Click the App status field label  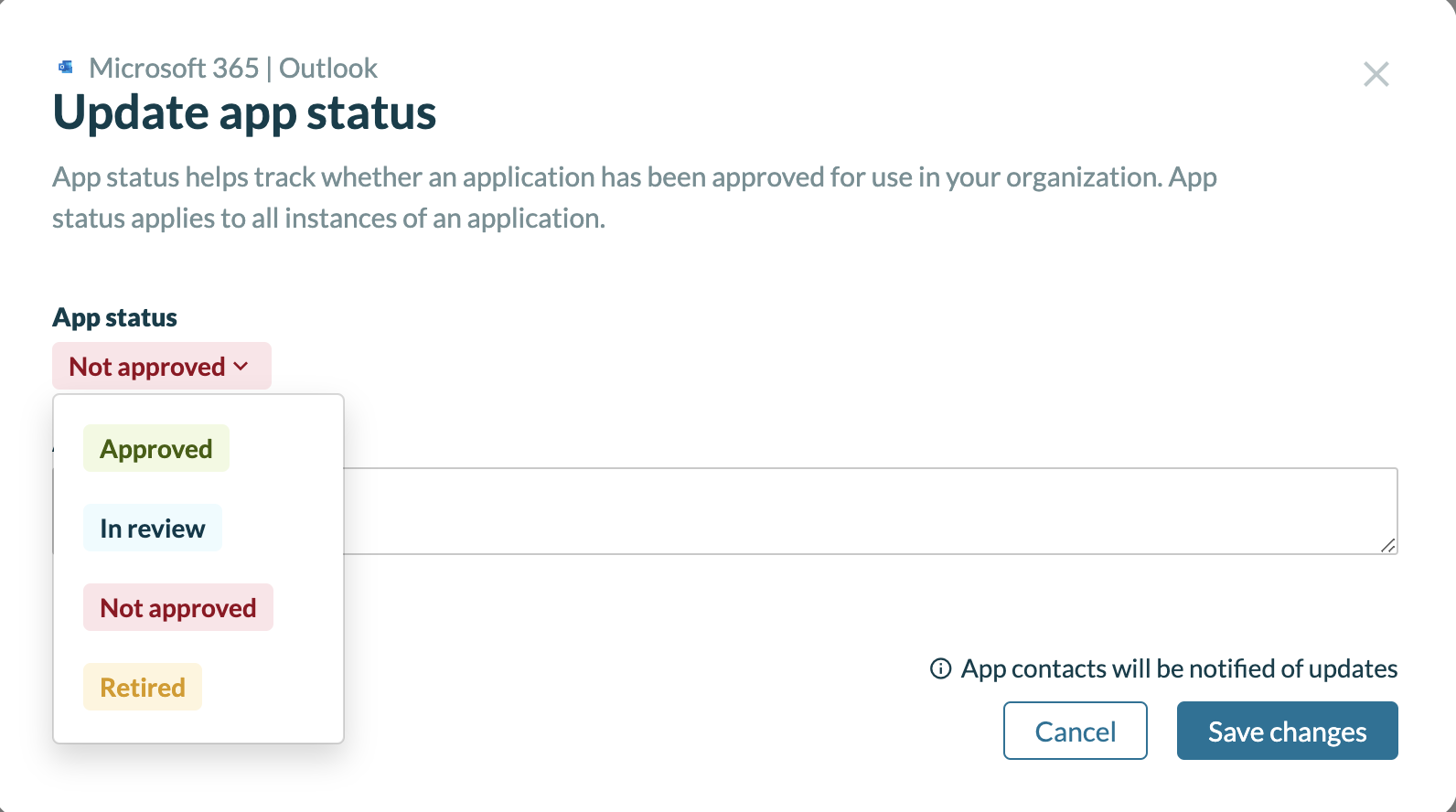click(x=114, y=316)
